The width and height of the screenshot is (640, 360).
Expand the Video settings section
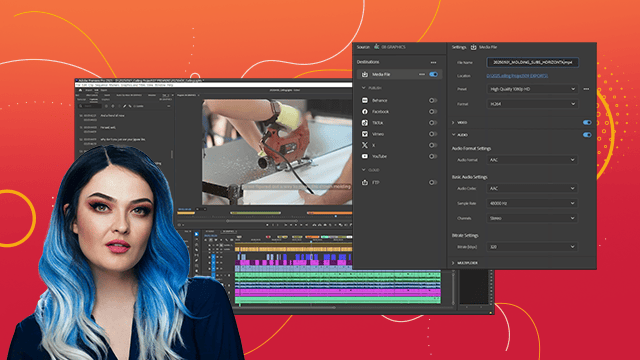[x=453, y=122]
